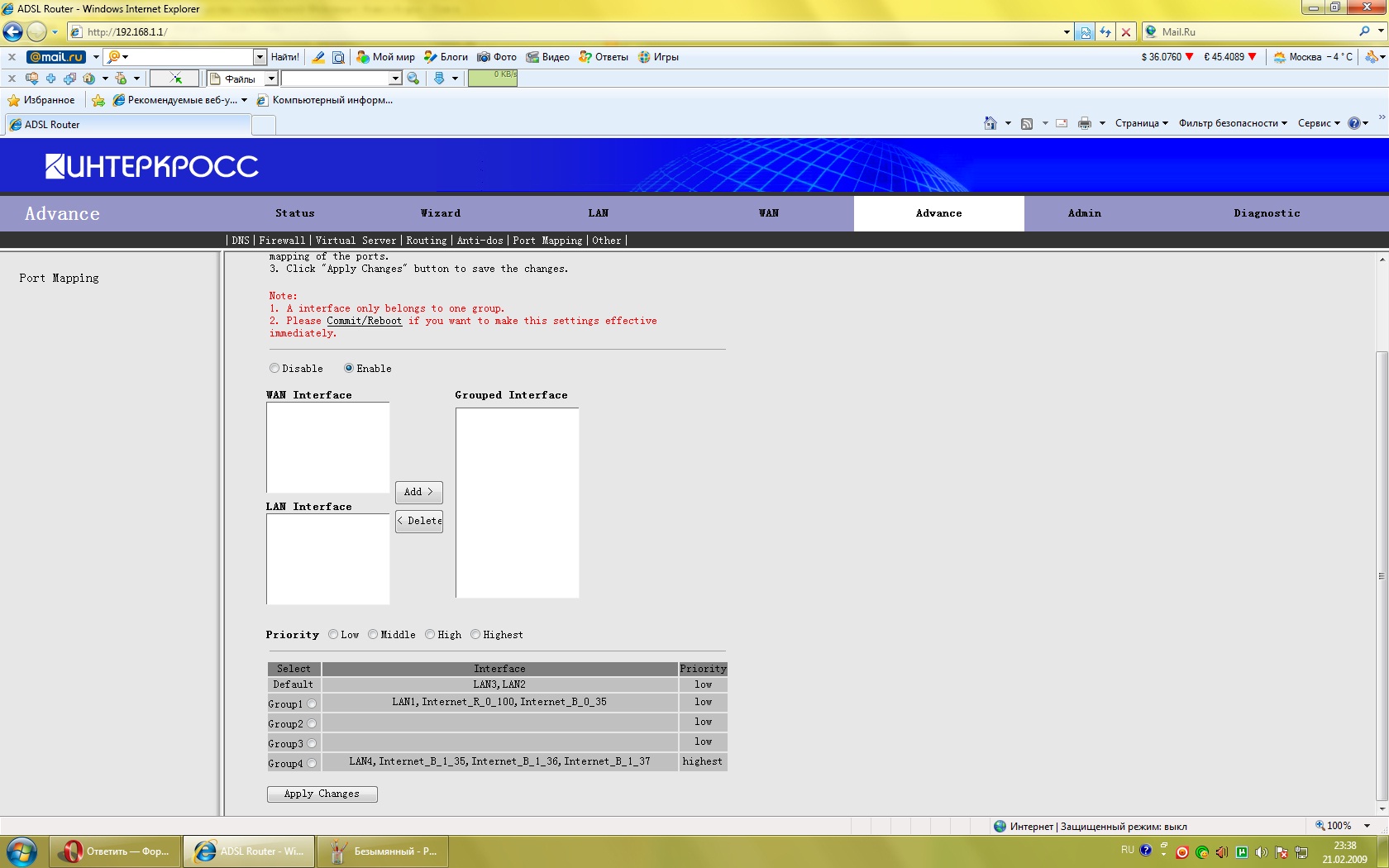Follow the Commit/Reboot link
1389x868 pixels.
[x=364, y=321]
